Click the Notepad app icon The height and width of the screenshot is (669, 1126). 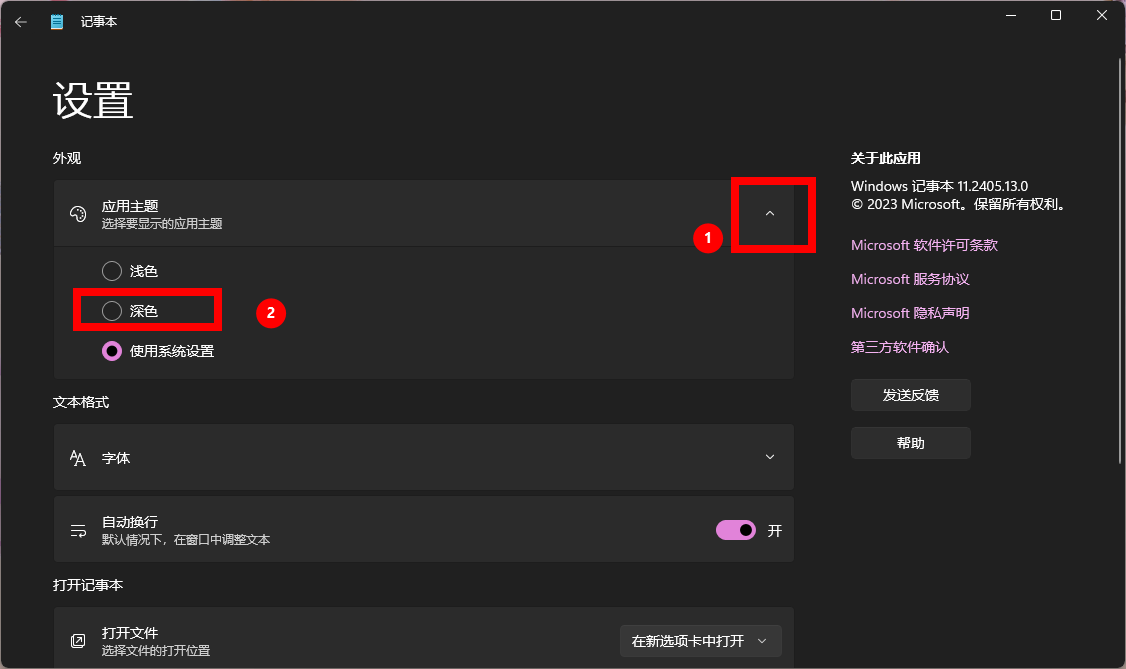pos(58,21)
